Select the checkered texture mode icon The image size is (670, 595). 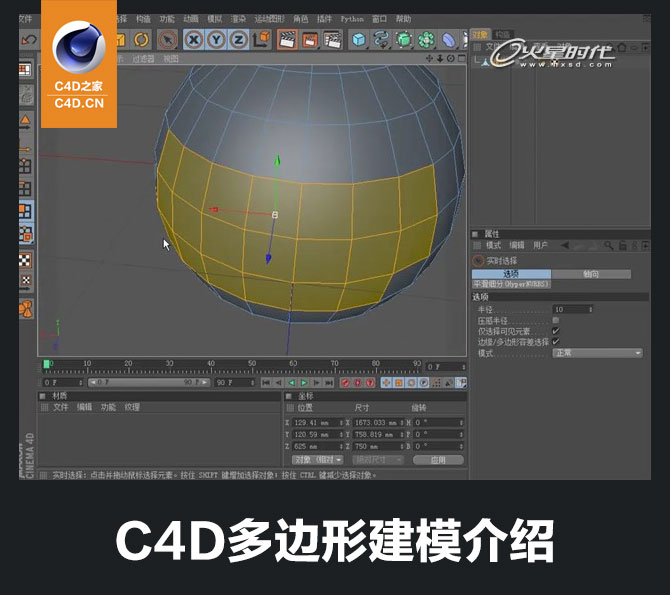(x=25, y=260)
